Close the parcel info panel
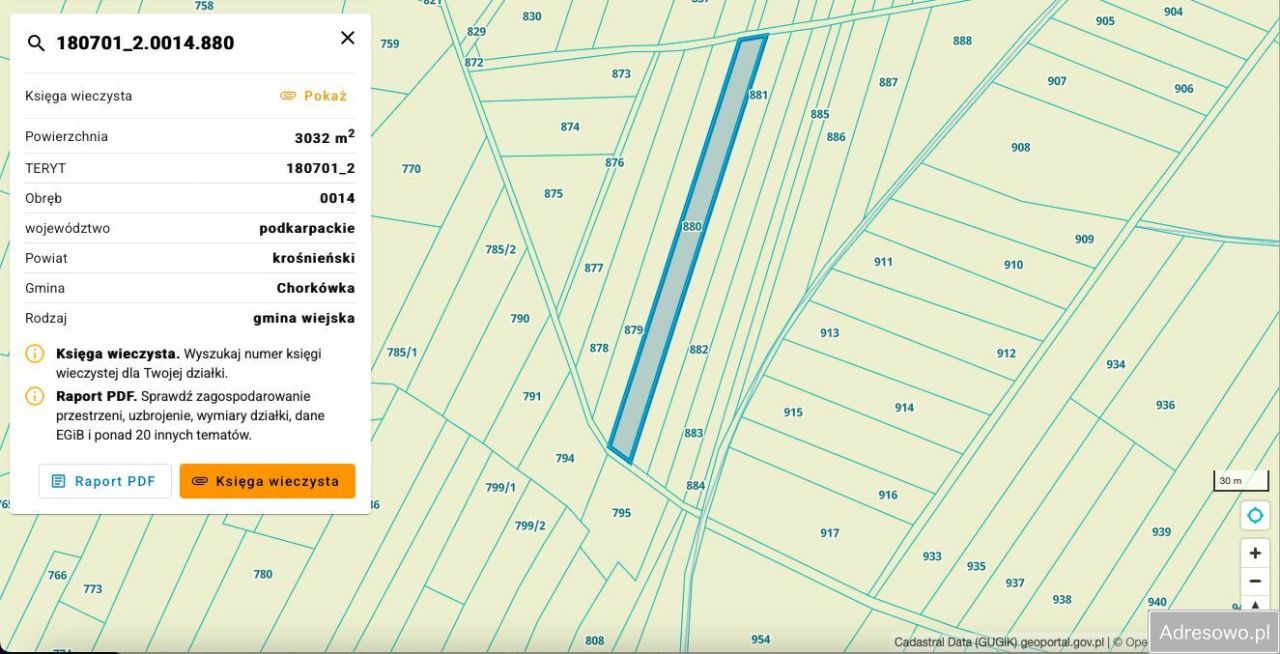Image resolution: width=1280 pixels, height=654 pixels. coord(347,38)
